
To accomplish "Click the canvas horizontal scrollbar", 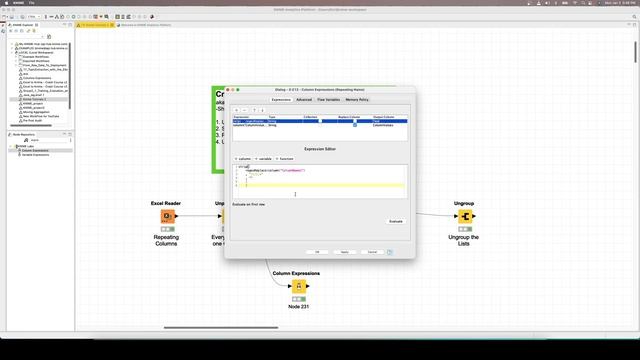I will 221,327.
